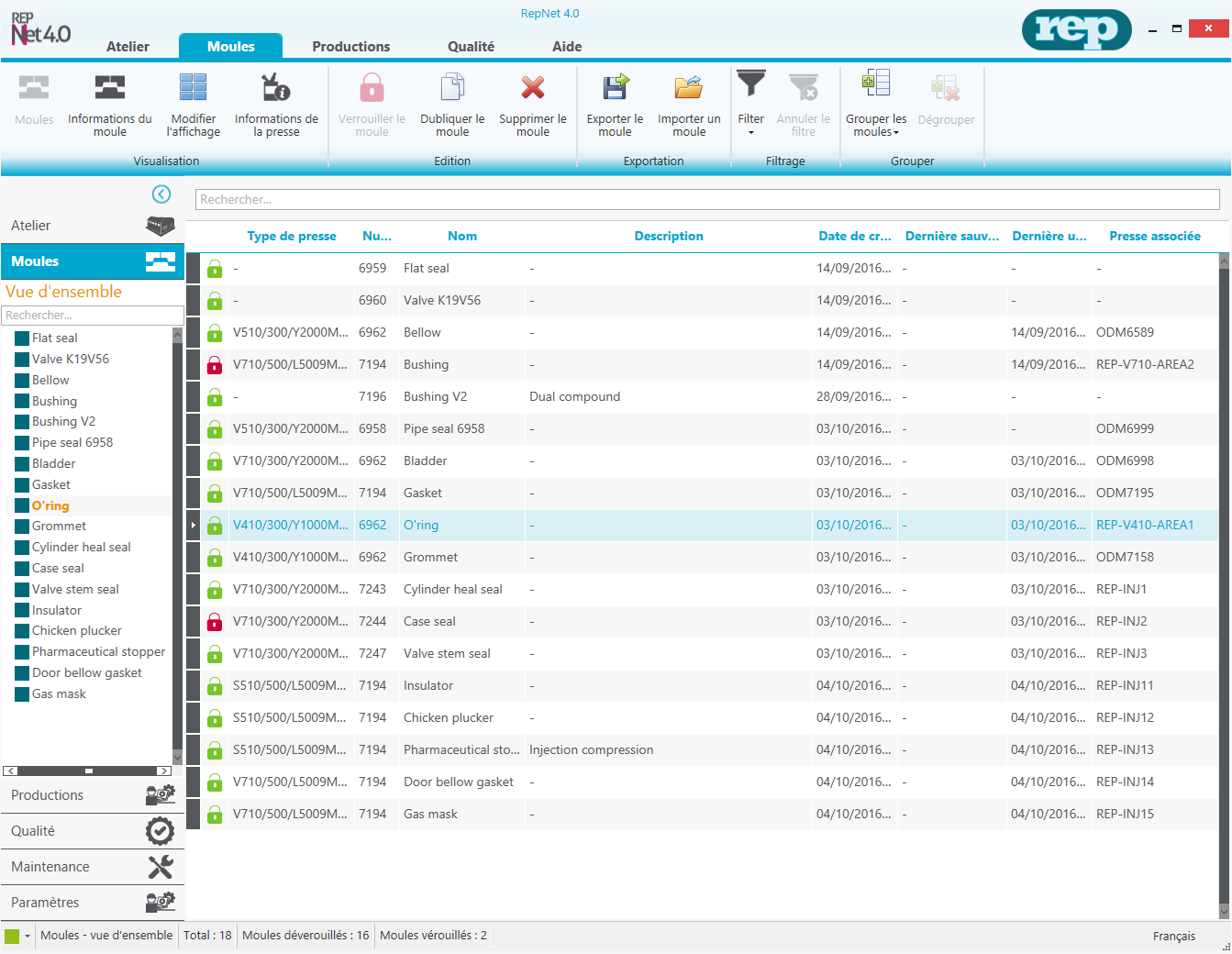Open Informations du moule in the ribbon

tap(109, 104)
